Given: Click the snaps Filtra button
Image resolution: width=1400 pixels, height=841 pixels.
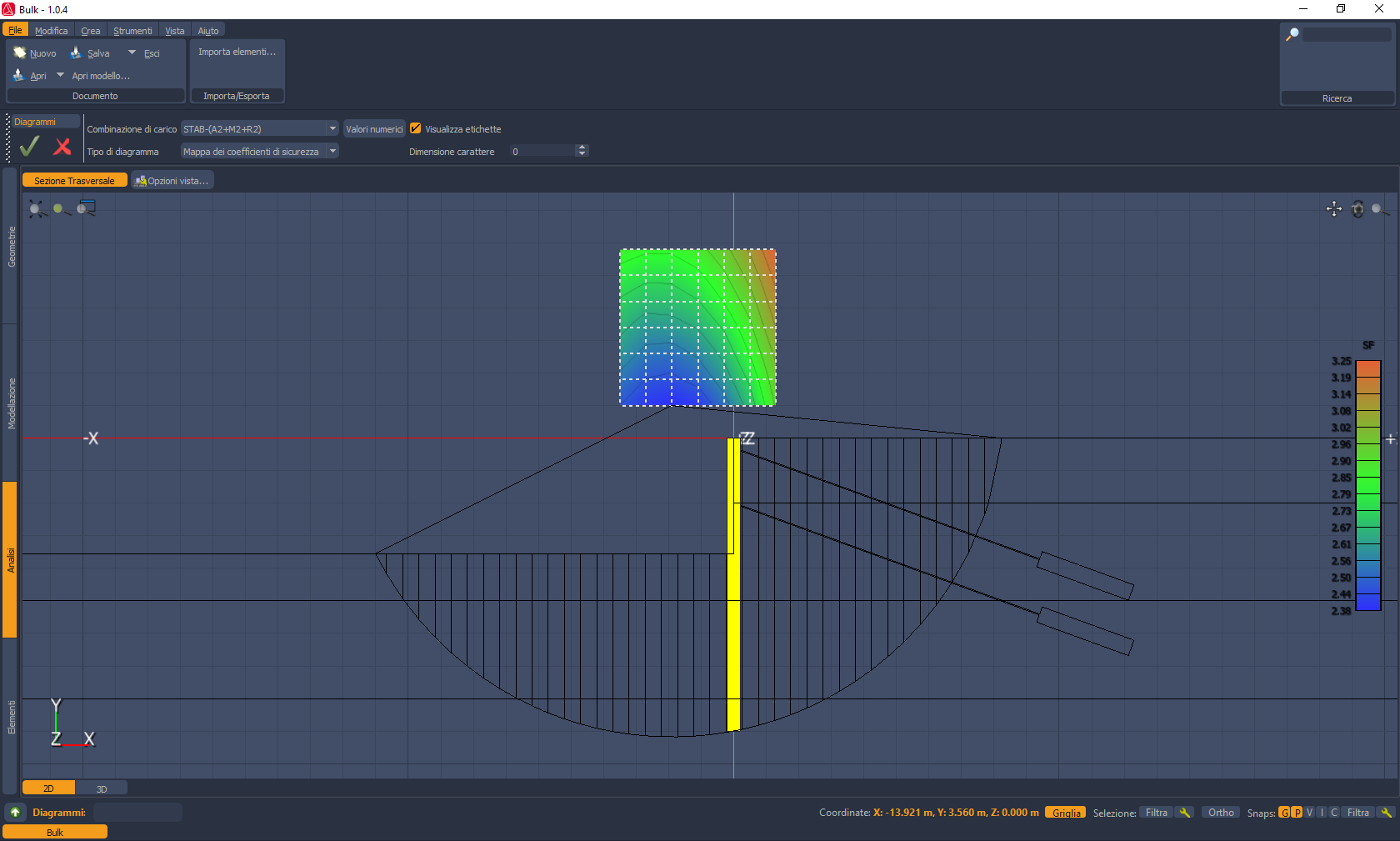Looking at the screenshot, I should point(1358,813).
